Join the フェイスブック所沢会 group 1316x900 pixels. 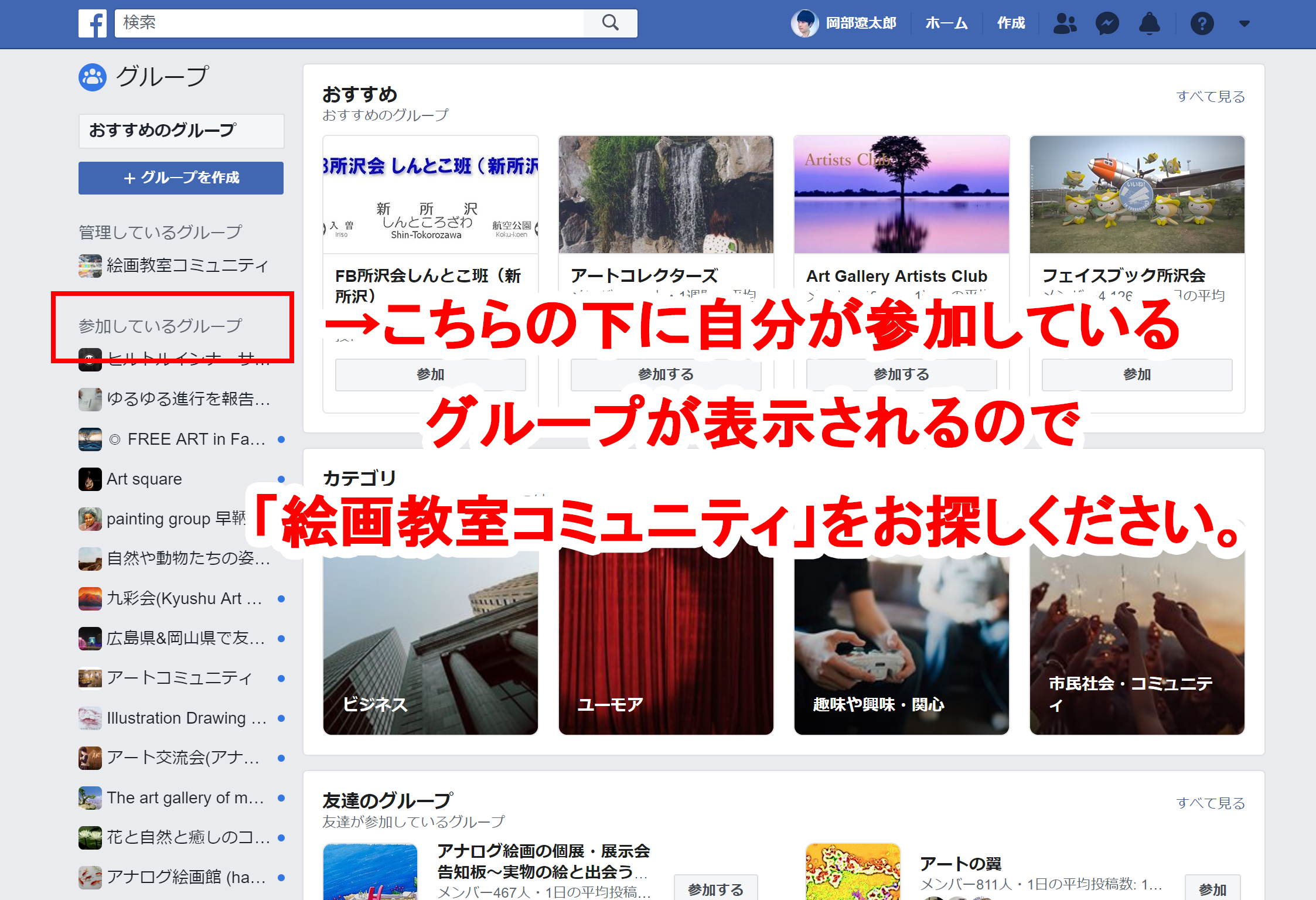pos(1136,374)
